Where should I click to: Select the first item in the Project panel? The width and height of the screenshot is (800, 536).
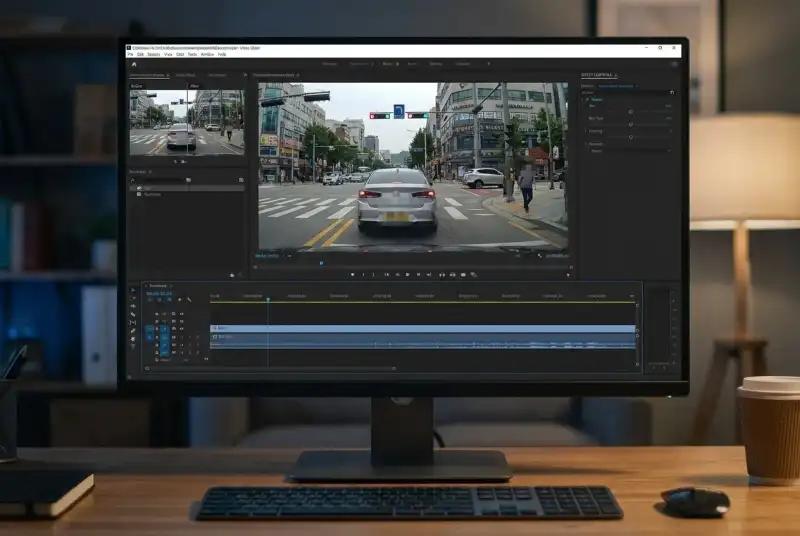pos(150,187)
